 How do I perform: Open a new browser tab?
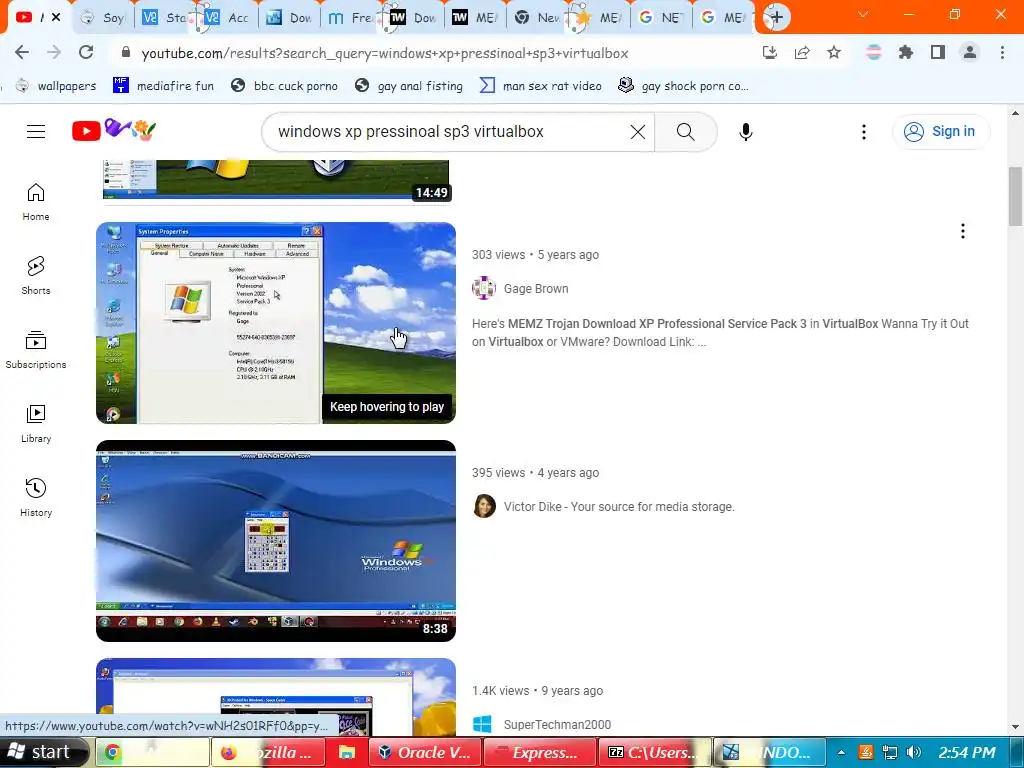776,17
